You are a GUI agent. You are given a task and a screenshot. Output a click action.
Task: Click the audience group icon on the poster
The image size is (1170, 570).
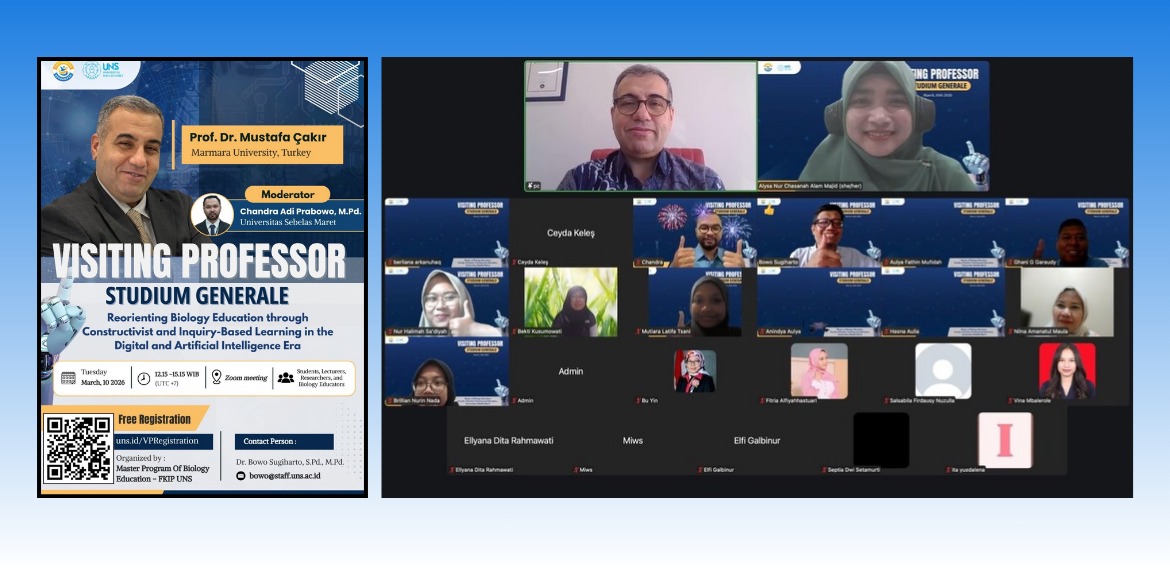coord(286,378)
